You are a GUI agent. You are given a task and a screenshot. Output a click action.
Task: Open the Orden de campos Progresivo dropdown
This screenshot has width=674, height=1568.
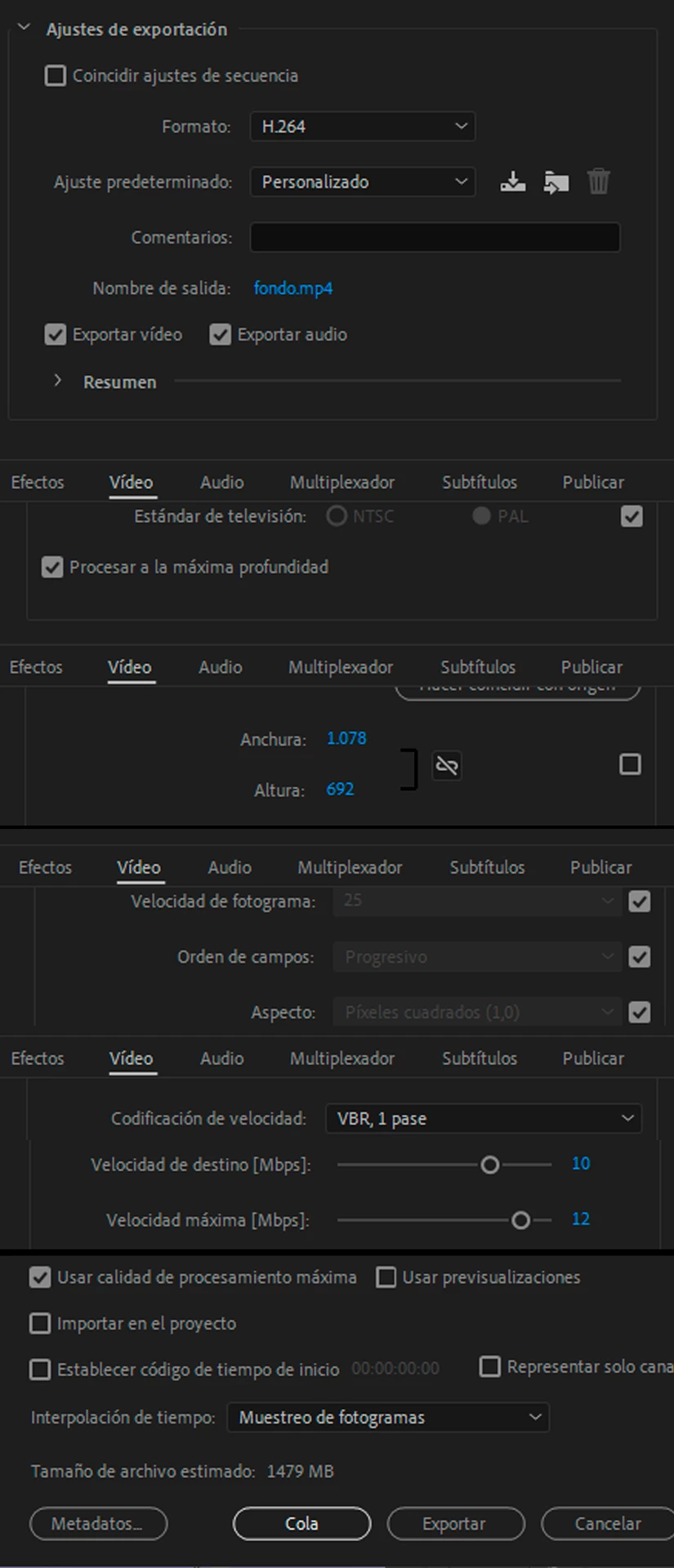pos(477,956)
